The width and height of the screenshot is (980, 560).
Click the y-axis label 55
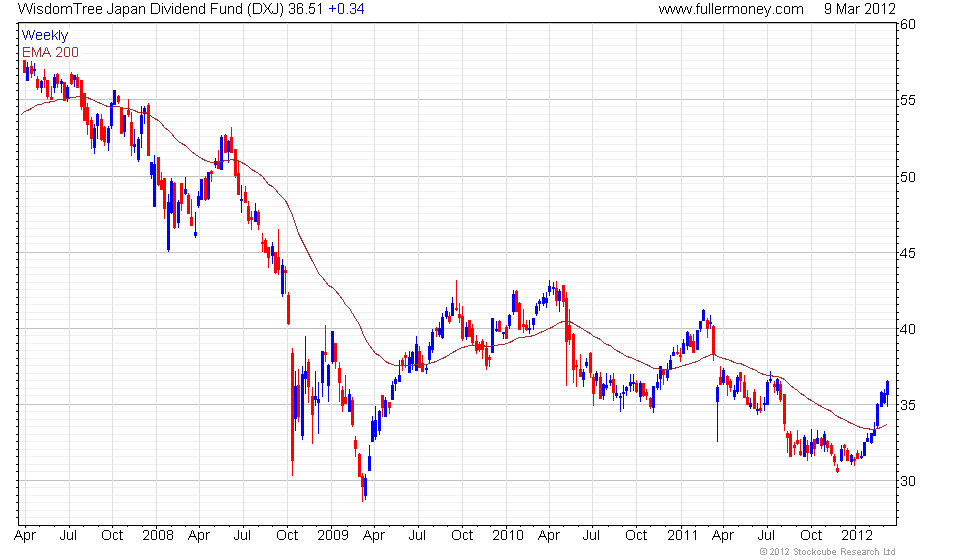click(908, 100)
